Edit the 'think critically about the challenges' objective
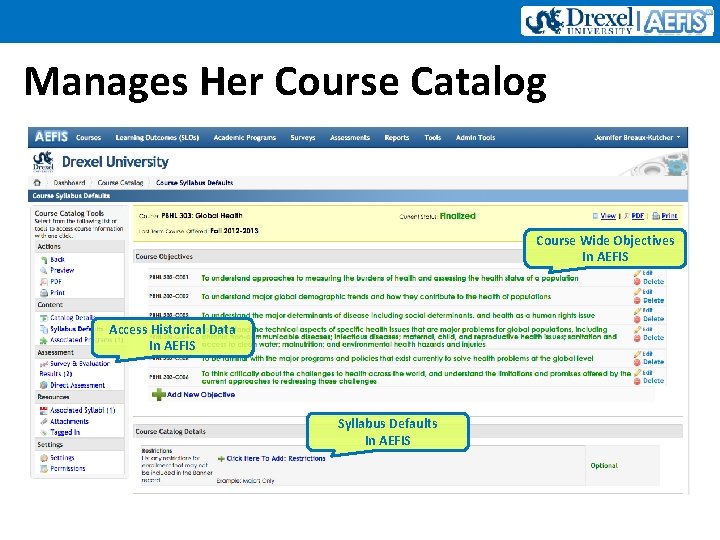This screenshot has width=720, height=540. tap(647, 372)
